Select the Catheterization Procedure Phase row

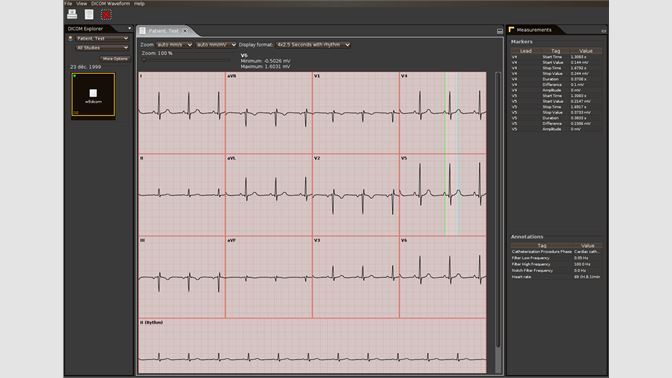(556, 252)
